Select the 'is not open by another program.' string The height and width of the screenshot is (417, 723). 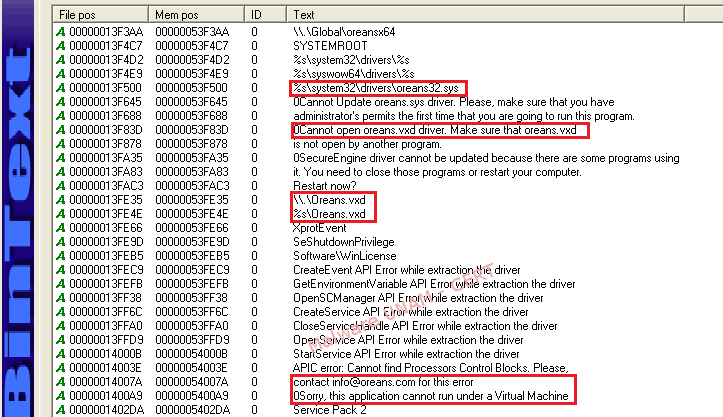point(367,144)
